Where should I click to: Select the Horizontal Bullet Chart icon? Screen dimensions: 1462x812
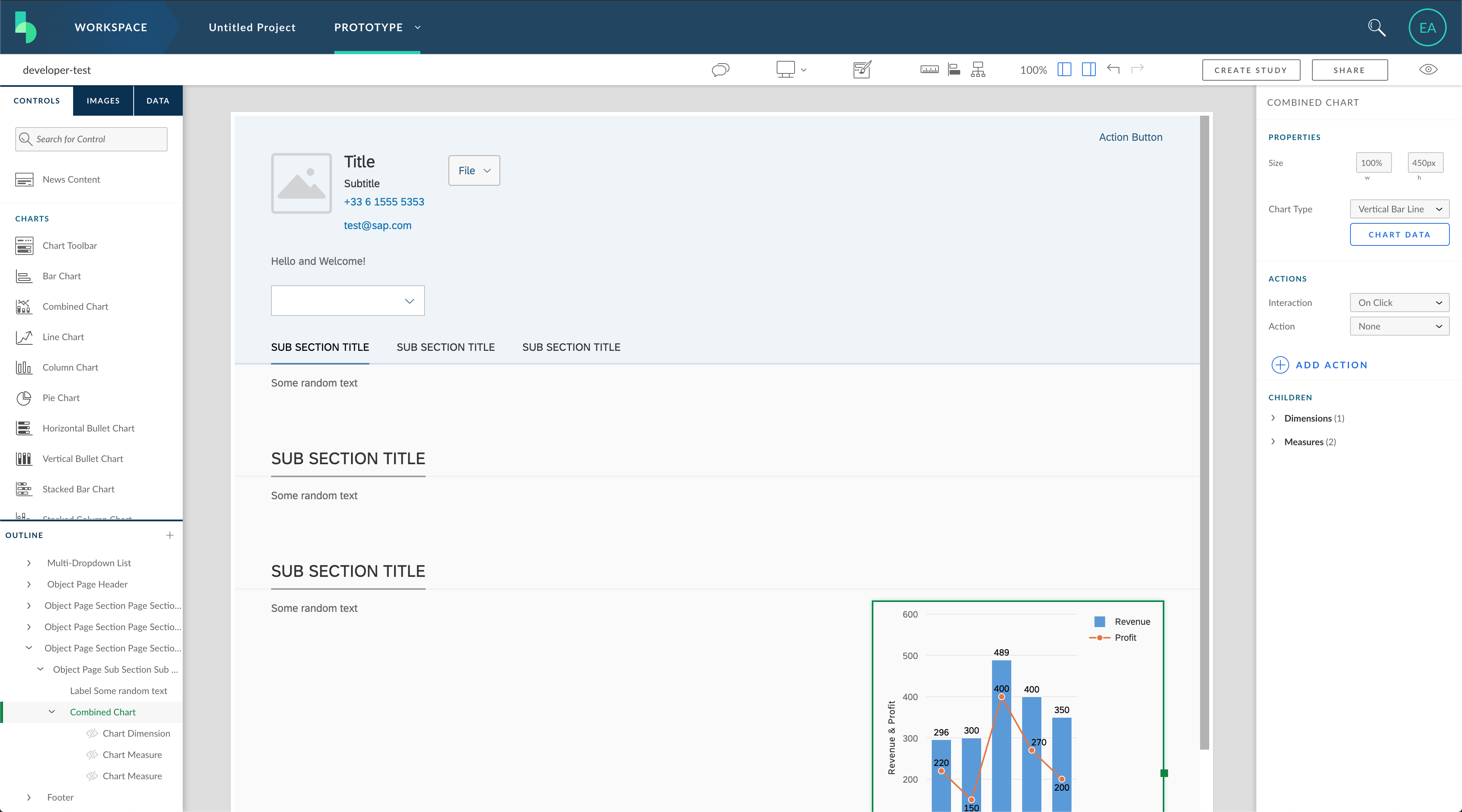click(24, 428)
